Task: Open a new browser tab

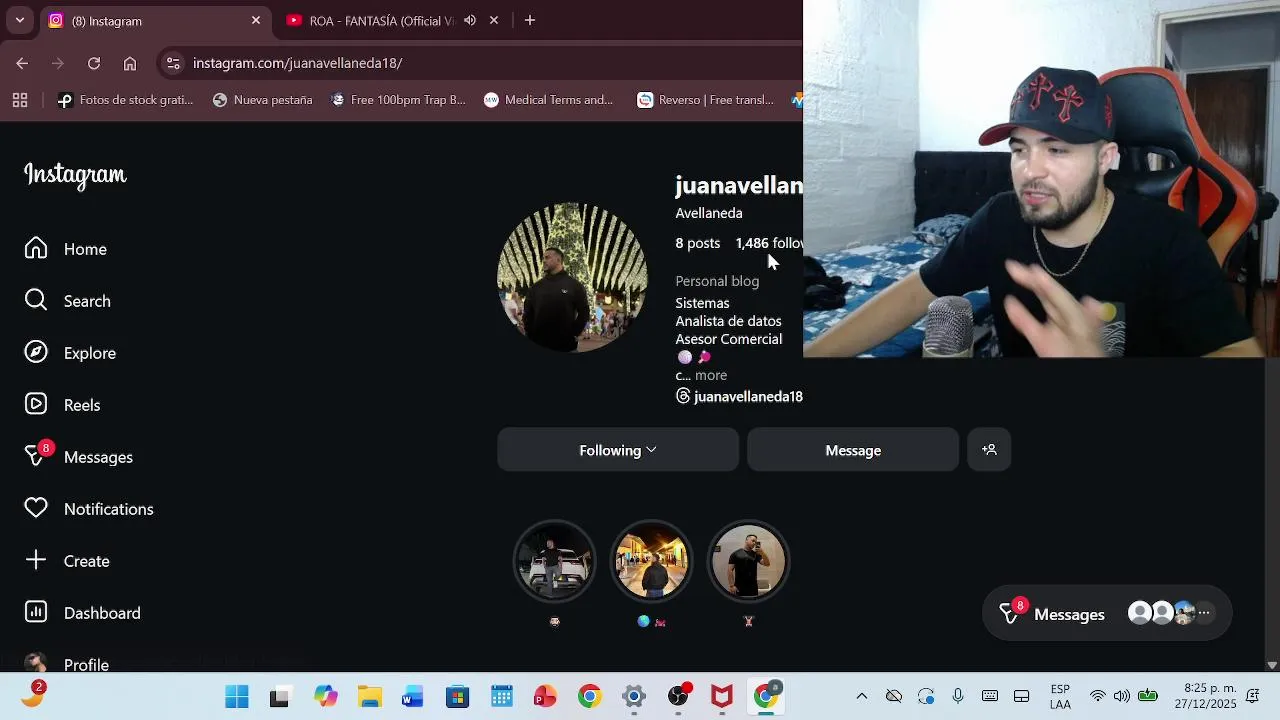Action: (x=530, y=20)
